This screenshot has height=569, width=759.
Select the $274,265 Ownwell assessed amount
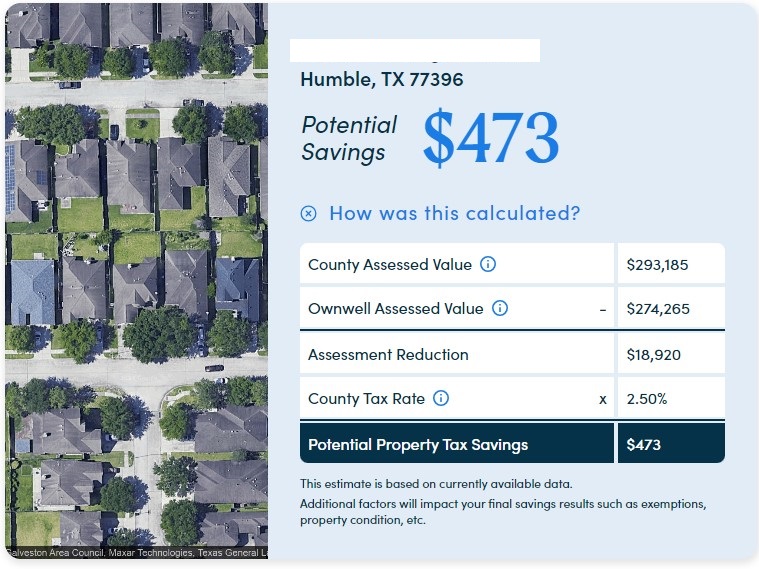(658, 309)
